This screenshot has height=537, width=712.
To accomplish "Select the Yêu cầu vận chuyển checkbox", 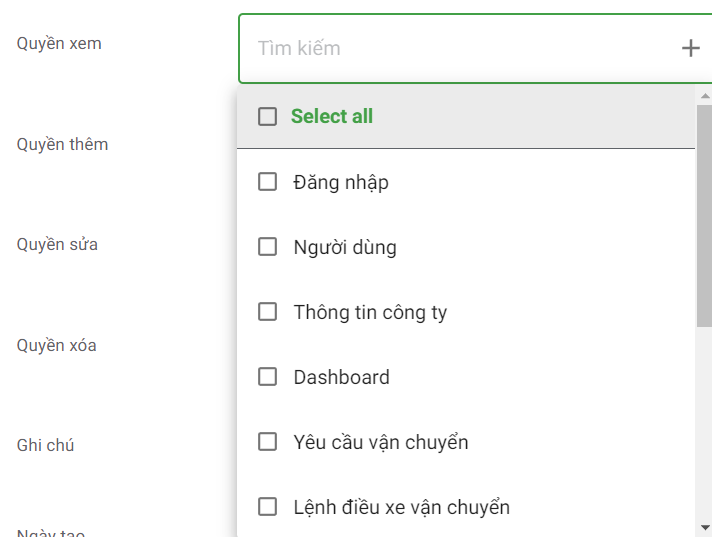I will tap(267, 442).
